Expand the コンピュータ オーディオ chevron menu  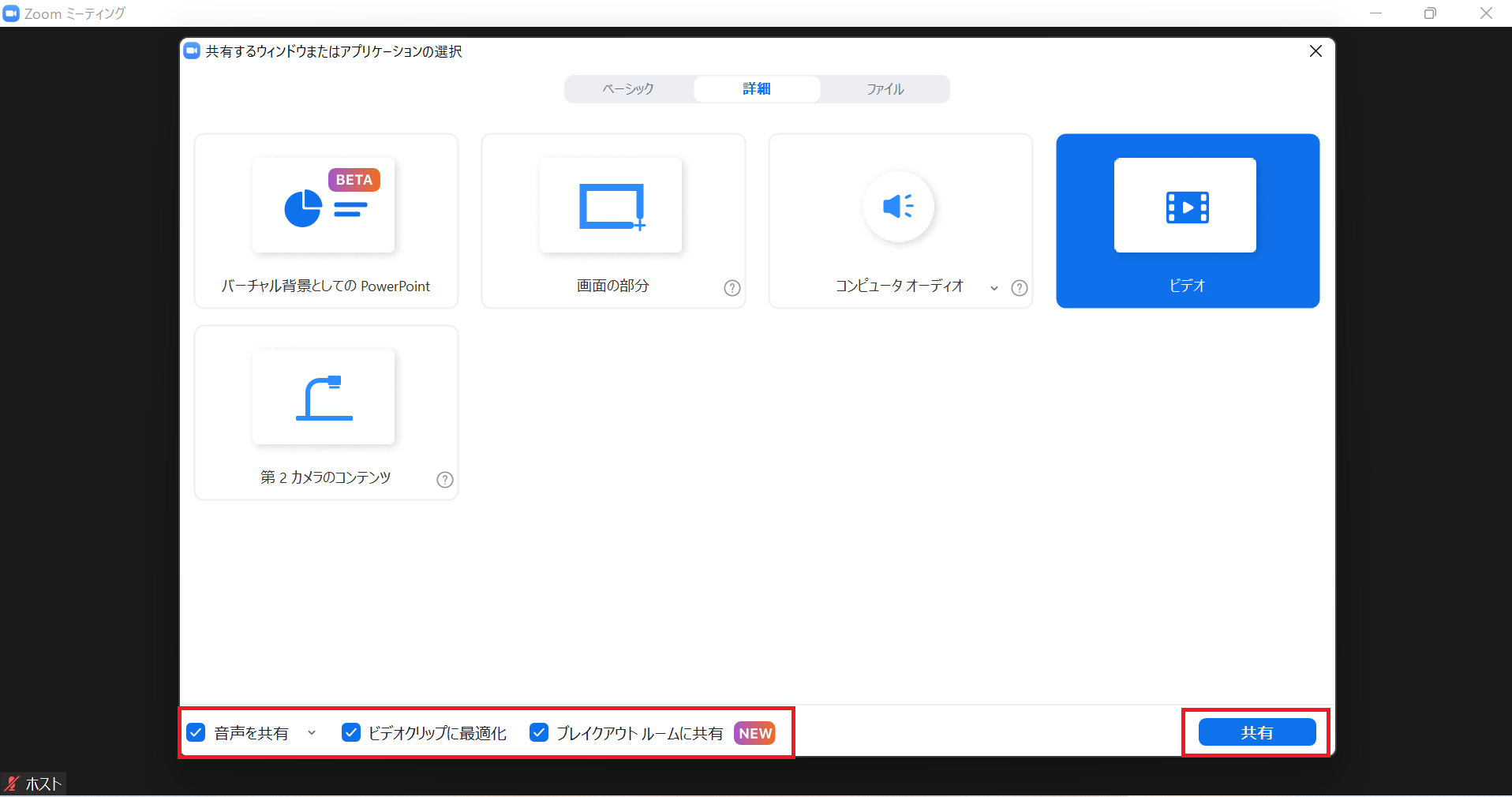tap(994, 288)
